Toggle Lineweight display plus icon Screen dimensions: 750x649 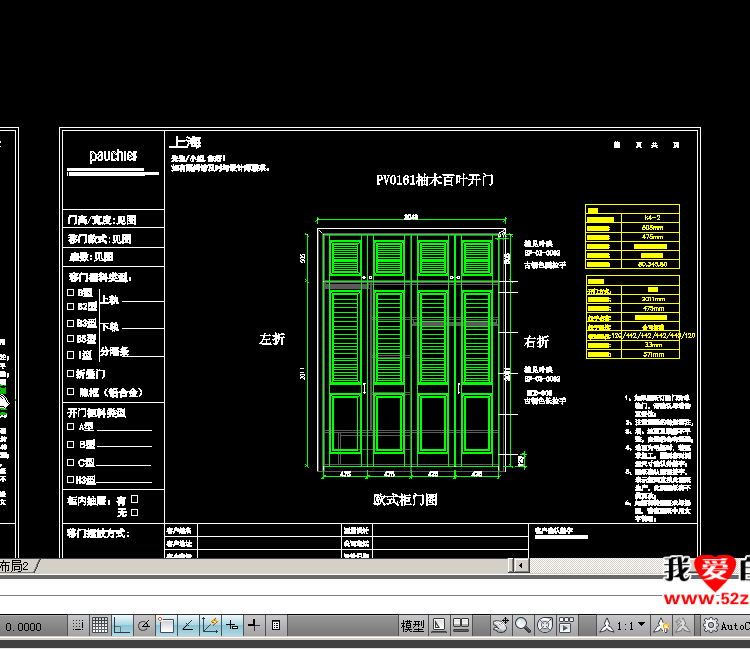click(x=254, y=625)
